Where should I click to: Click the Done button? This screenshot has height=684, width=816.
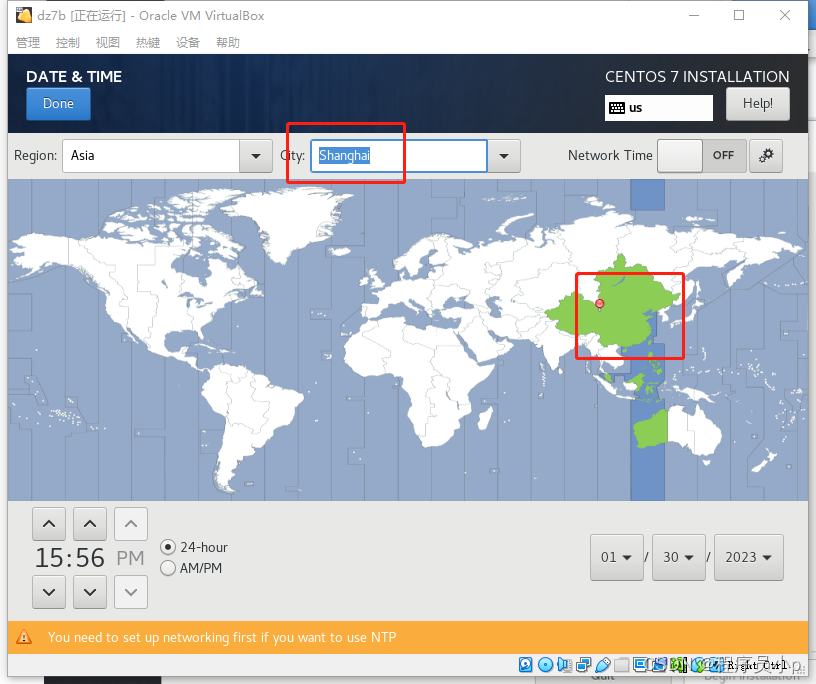tap(58, 104)
